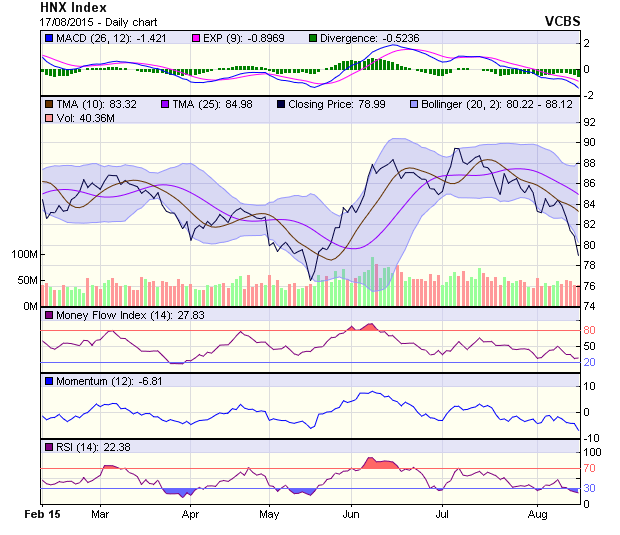Click the 92 price axis label

(591, 123)
